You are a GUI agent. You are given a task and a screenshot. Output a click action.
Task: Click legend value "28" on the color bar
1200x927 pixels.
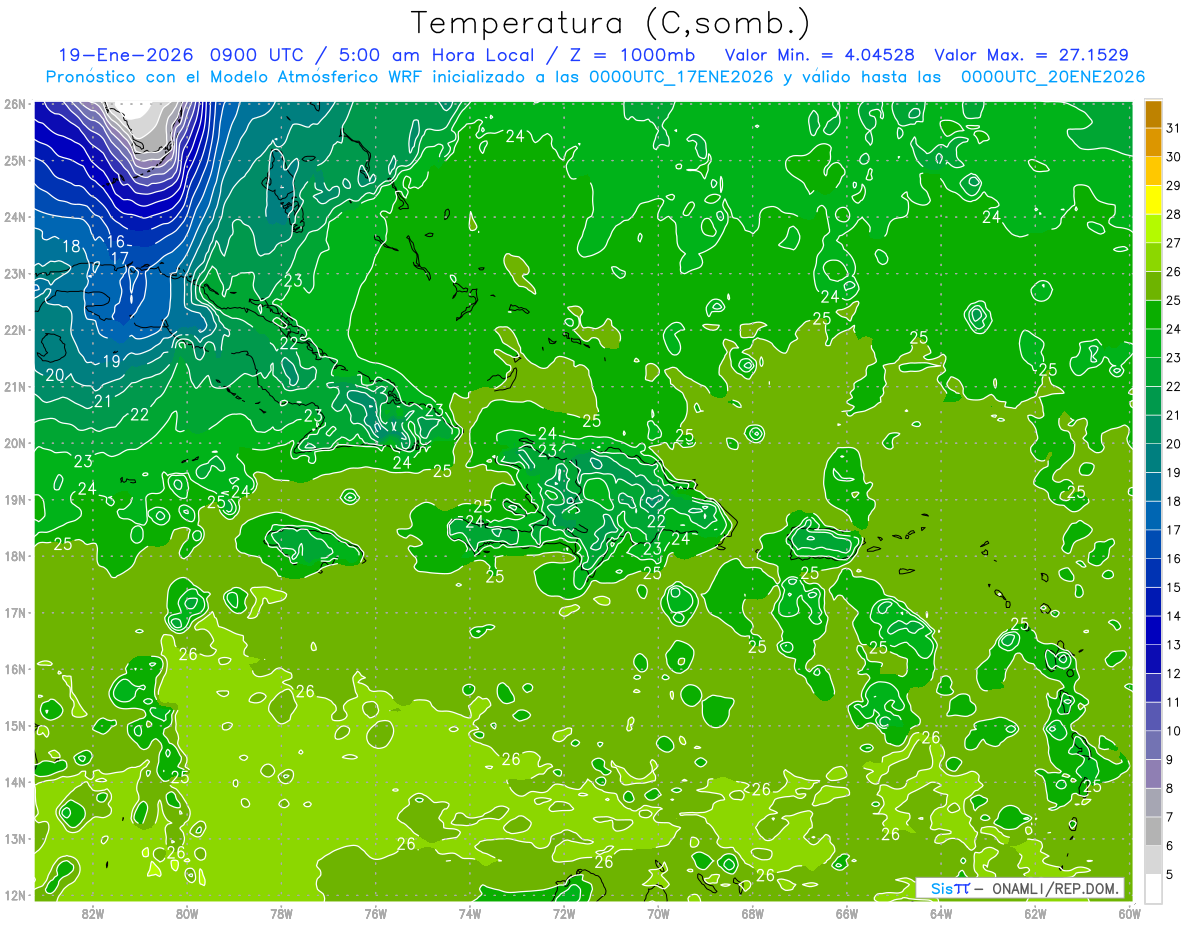pos(1173,215)
